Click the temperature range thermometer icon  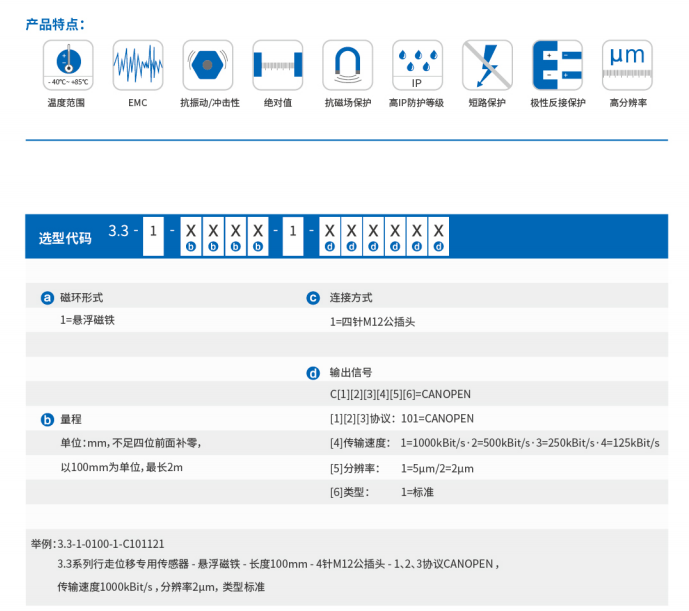67,65
